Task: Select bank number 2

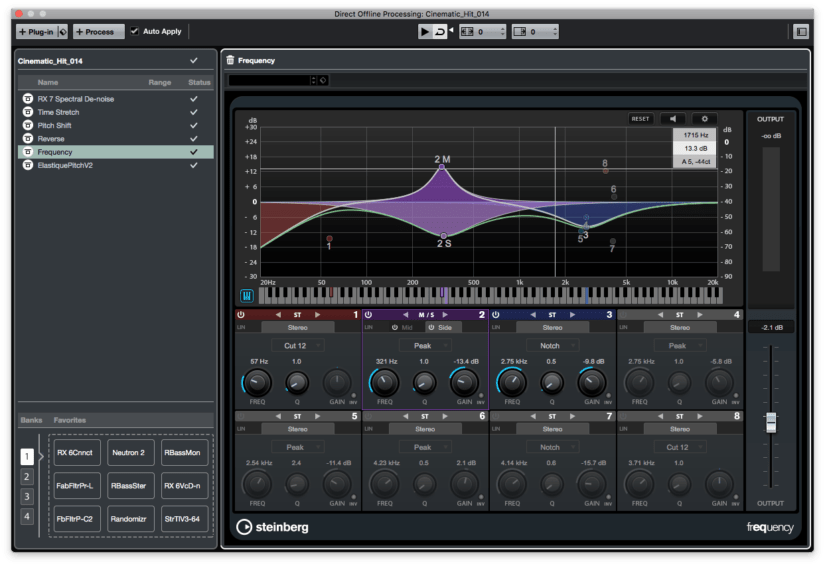Action: pos(27,477)
